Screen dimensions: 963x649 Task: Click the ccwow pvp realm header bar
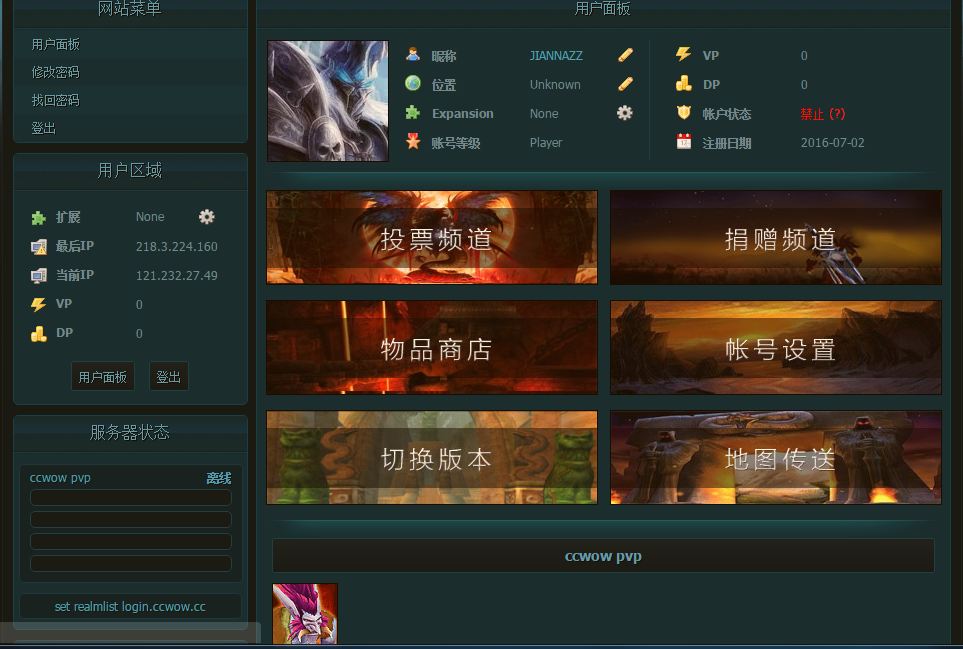coord(603,556)
